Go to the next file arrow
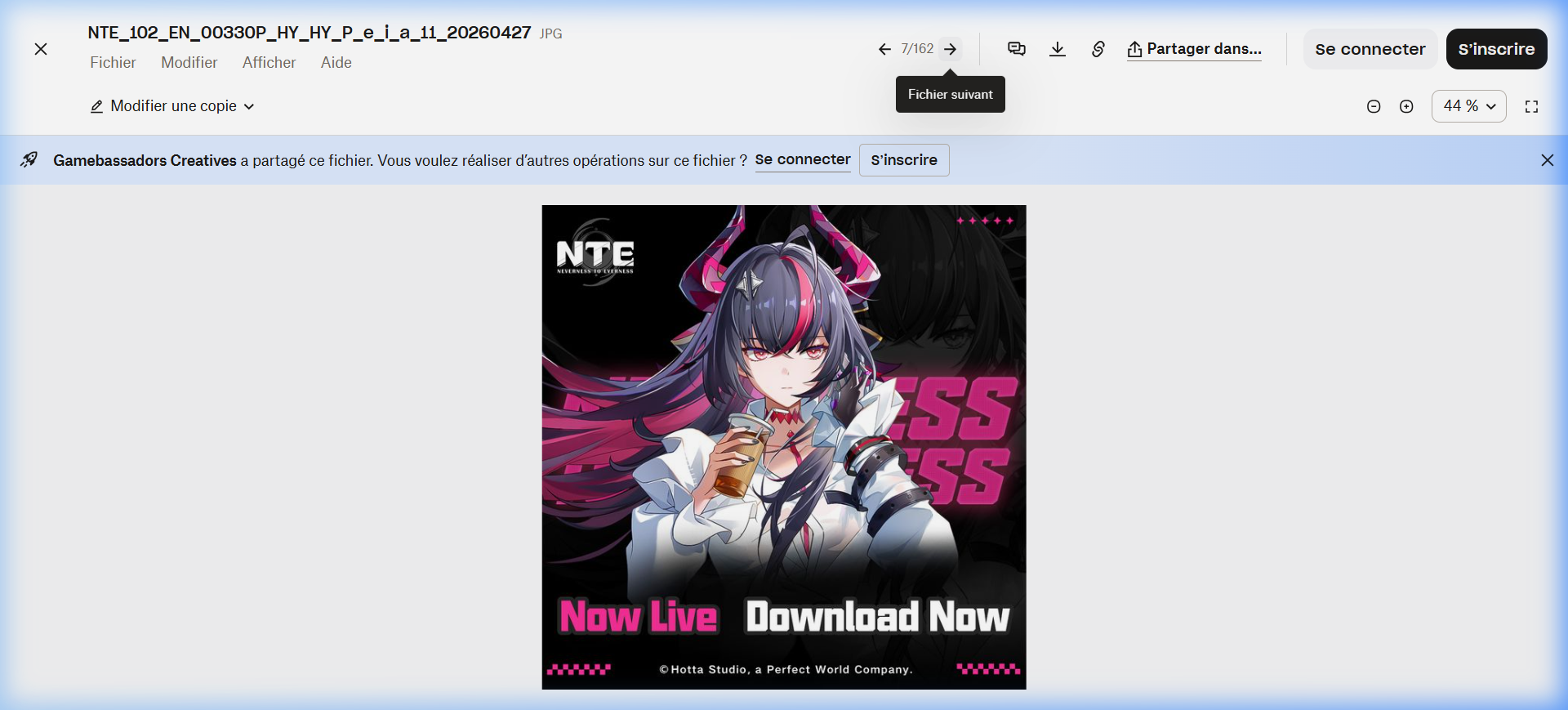This screenshot has height=710, width=1568. pos(951,49)
